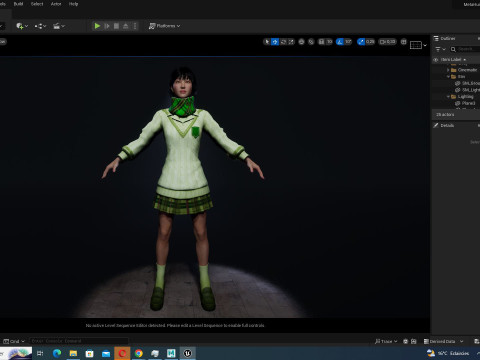480x360 pixels.
Task: Click the skip frame playback button
Action: (x=107, y=26)
